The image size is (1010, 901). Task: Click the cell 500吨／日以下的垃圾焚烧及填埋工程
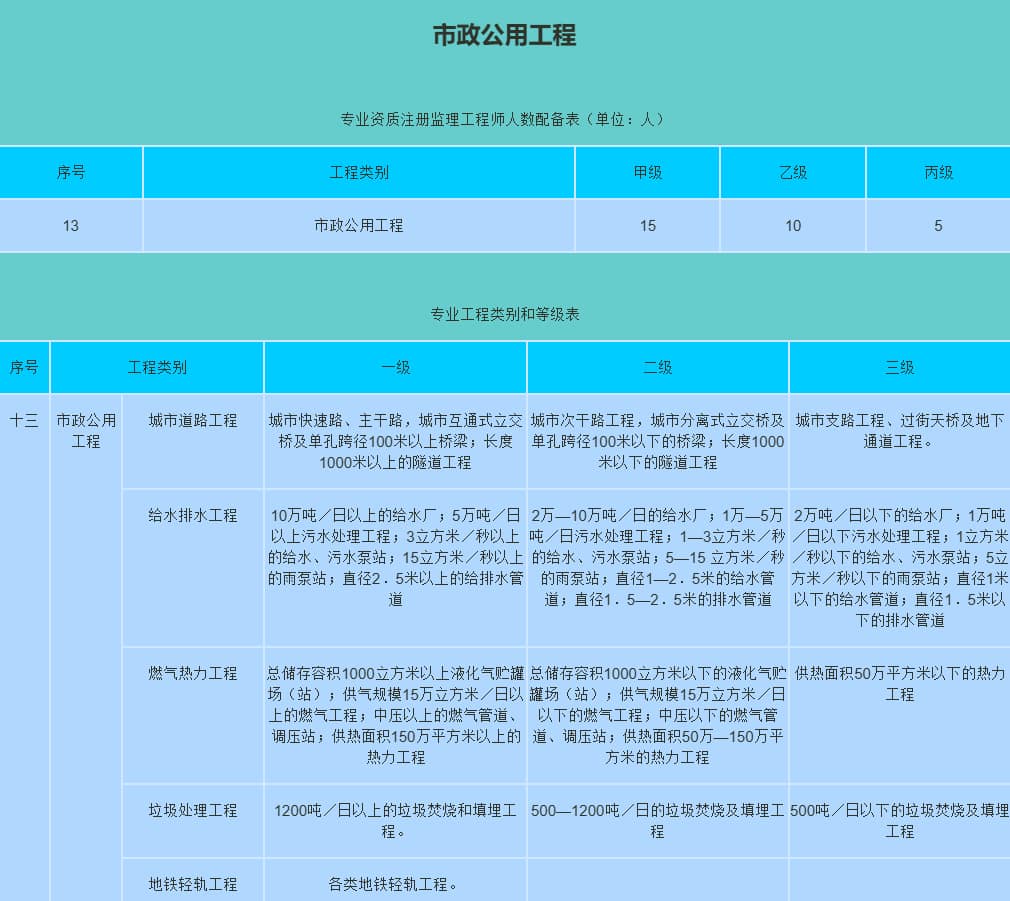[900, 820]
